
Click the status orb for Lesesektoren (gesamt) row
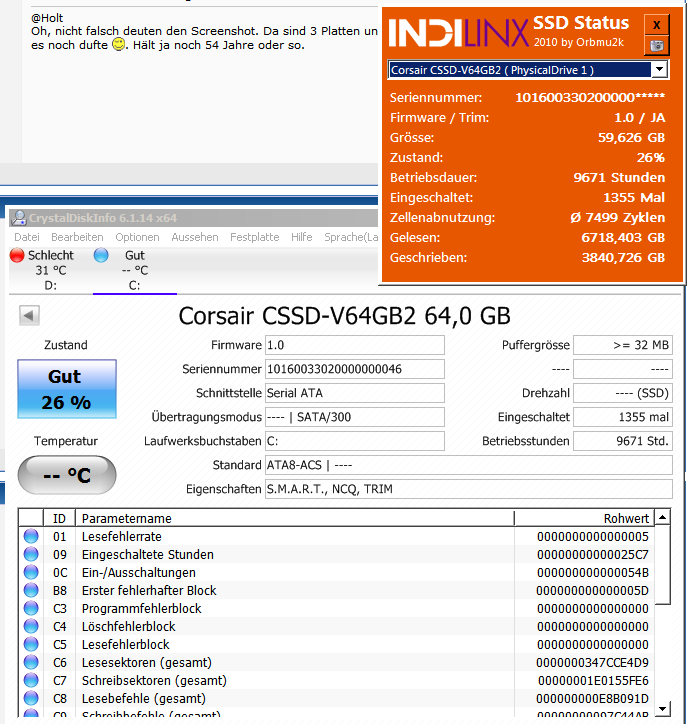pos(31,662)
